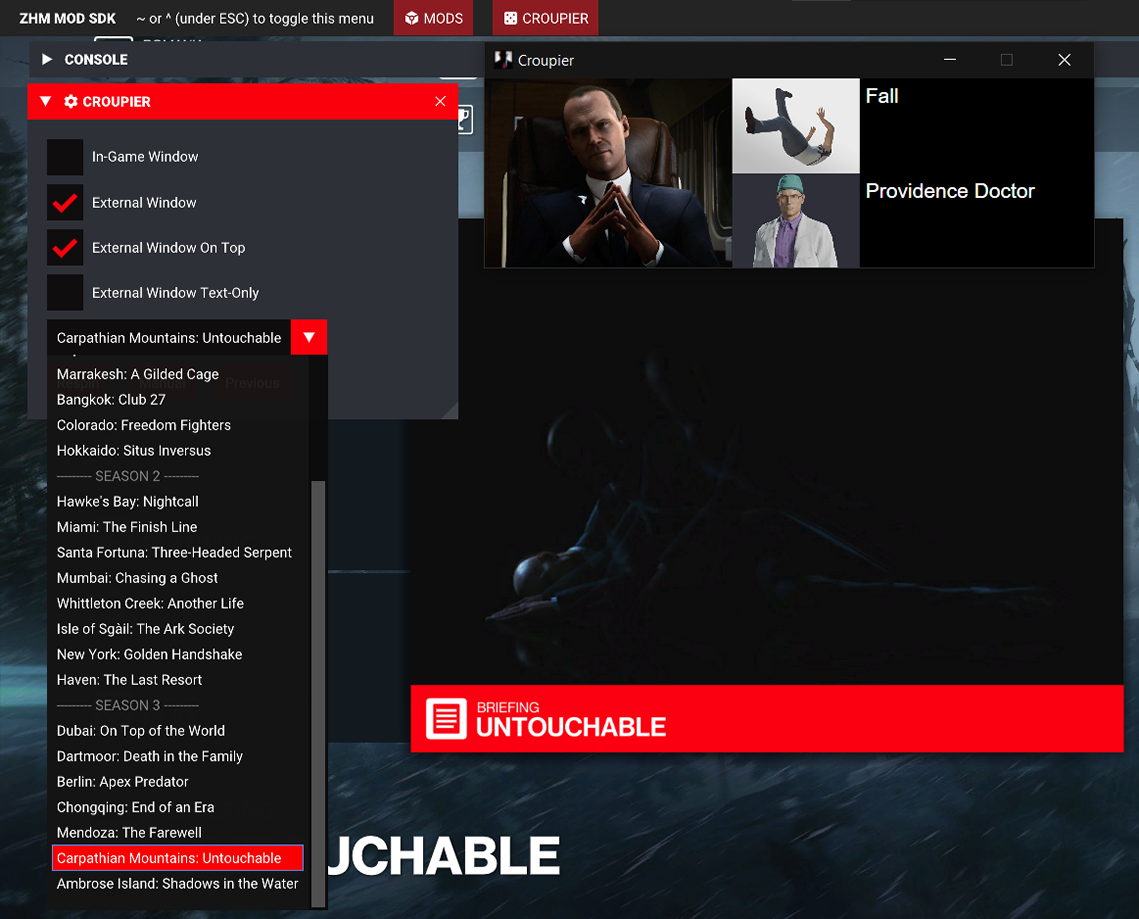Click the mission list scrollbar thumb
This screenshot has width=1139, height=919.
click(317, 693)
